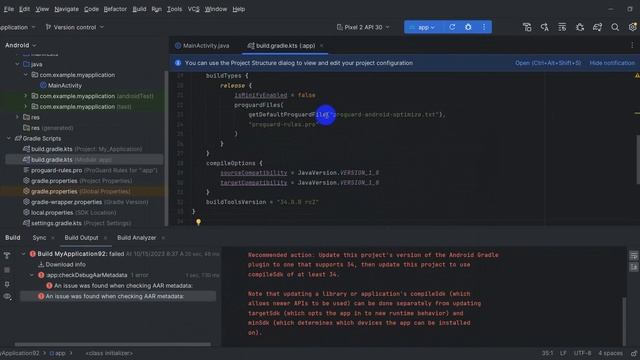Open the app run configuration dropdown
The width and height of the screenshot is (640, 360).
click(422, 27)
